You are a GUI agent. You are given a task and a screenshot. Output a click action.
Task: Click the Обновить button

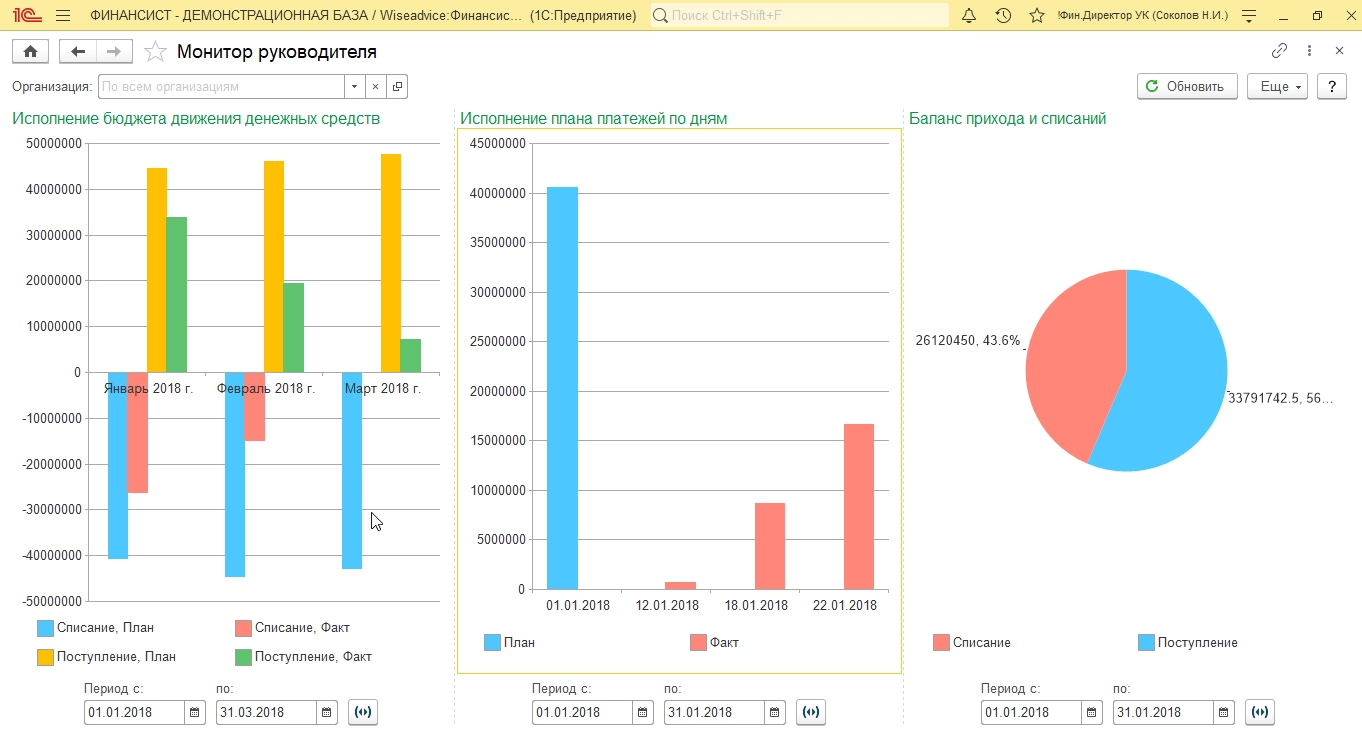point(1187,87)
